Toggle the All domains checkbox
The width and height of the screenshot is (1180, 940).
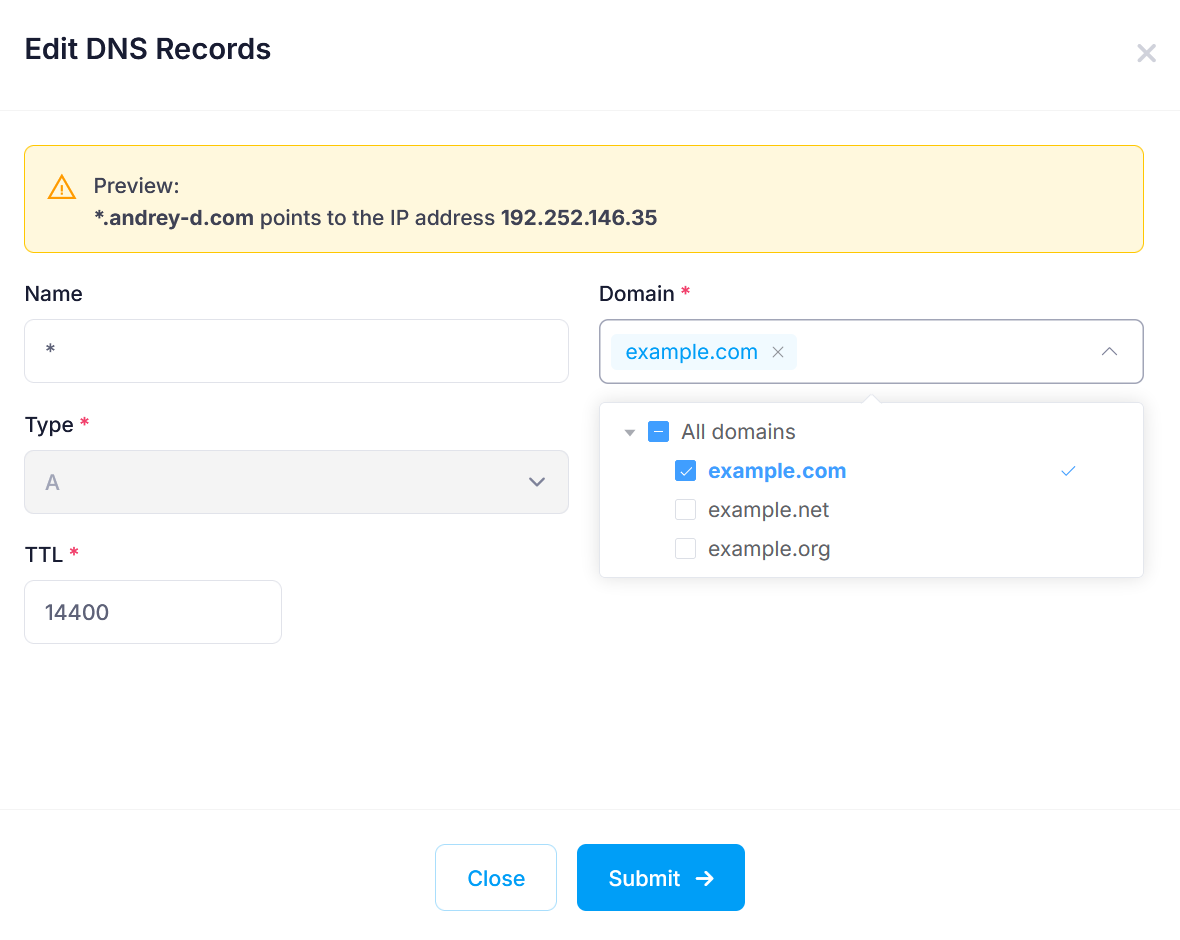coord(658,431)
